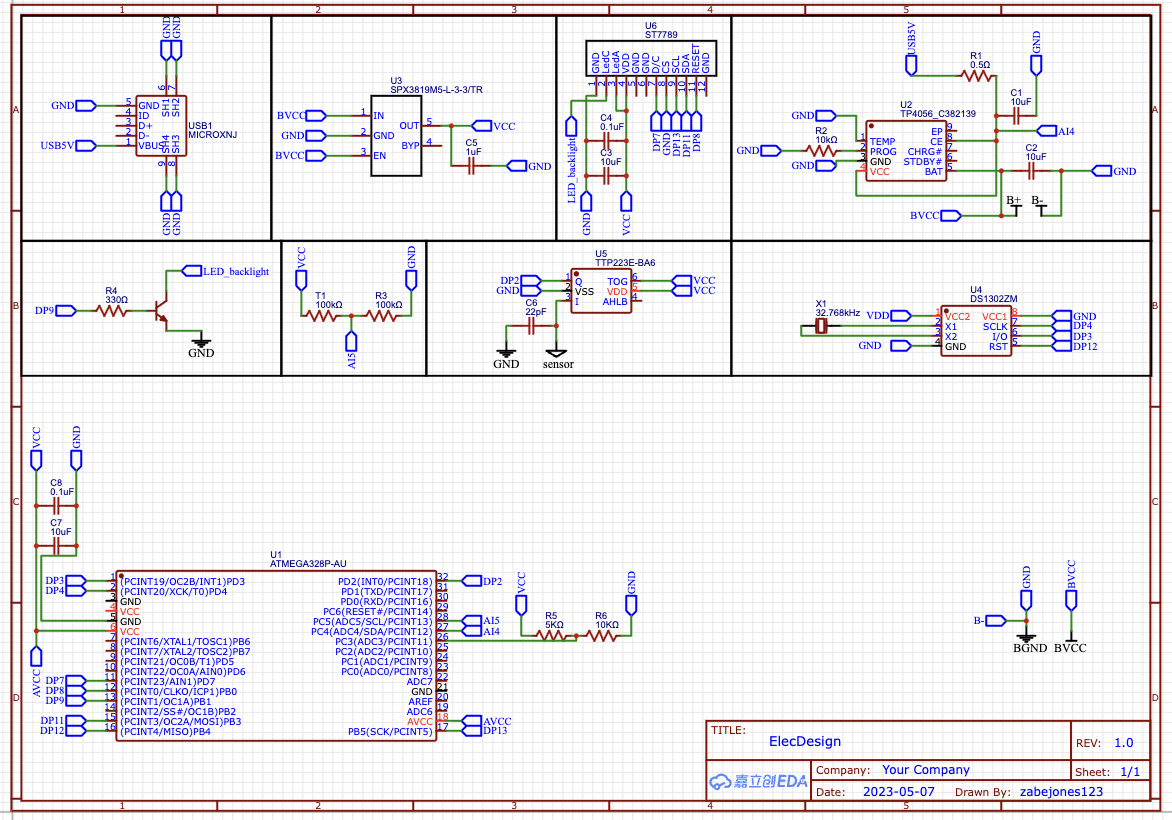Viewport: 1172px width, 820px height.
Task: Select the R1 0.5Ω resistor symbol
Action: [x=979, y=78]
